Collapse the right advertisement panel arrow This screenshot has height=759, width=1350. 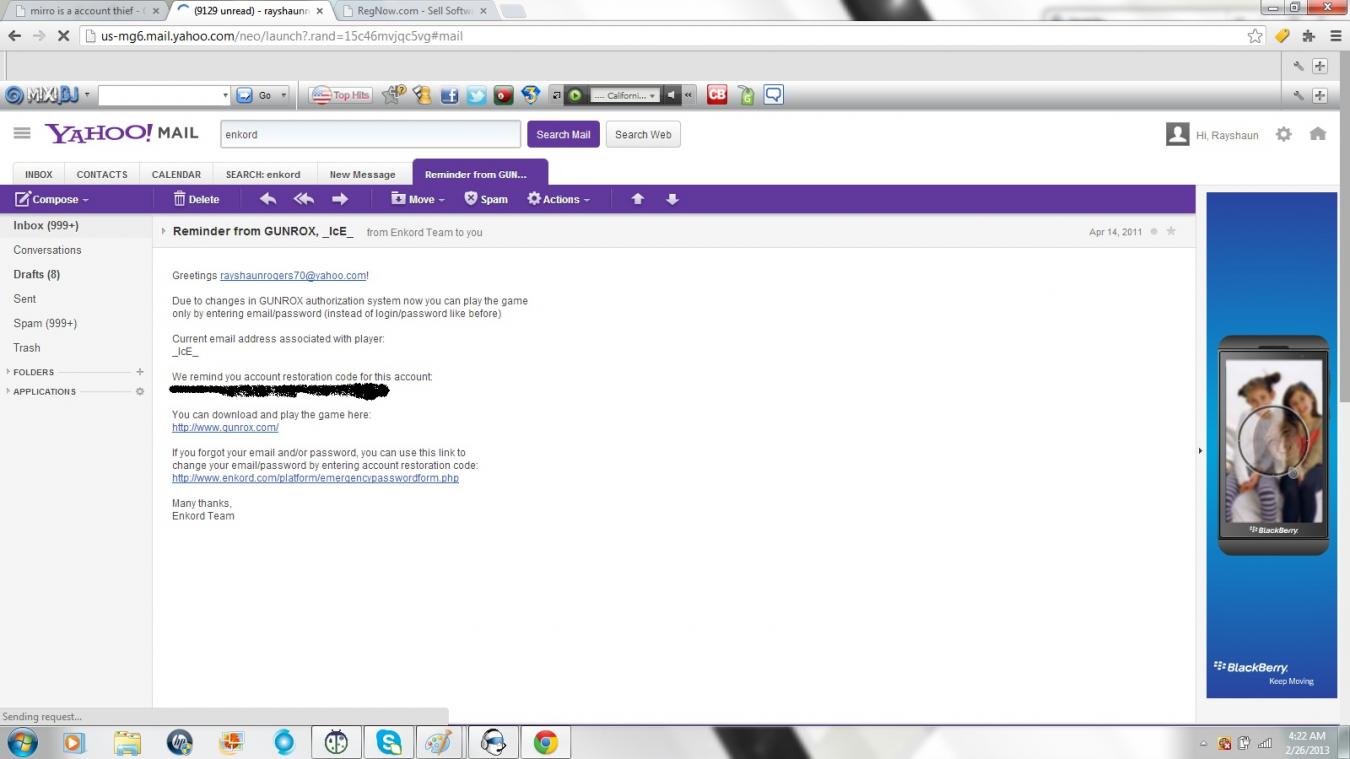[x=1200, y=451]
